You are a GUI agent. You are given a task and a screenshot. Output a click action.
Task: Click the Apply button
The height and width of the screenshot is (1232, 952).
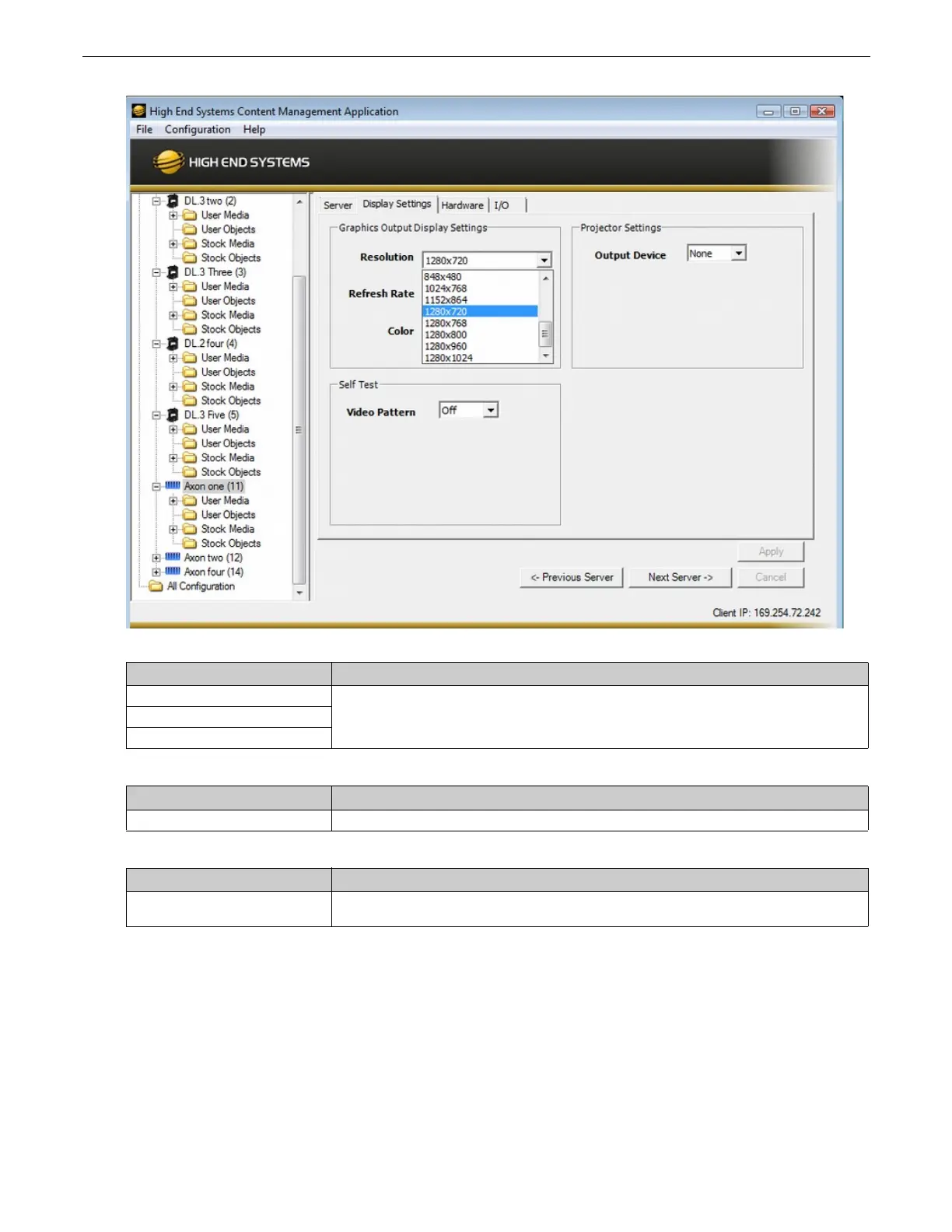(771, 551)
